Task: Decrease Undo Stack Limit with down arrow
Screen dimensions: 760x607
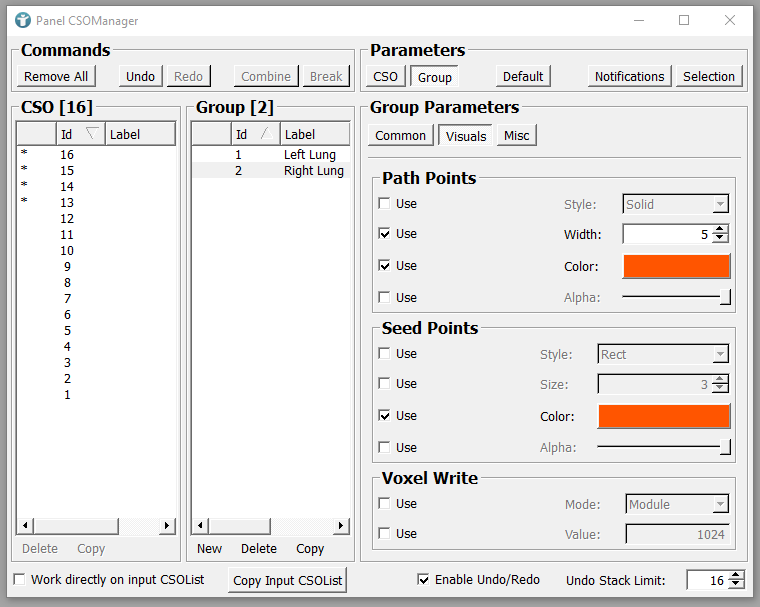Action: tap(736, 584)
